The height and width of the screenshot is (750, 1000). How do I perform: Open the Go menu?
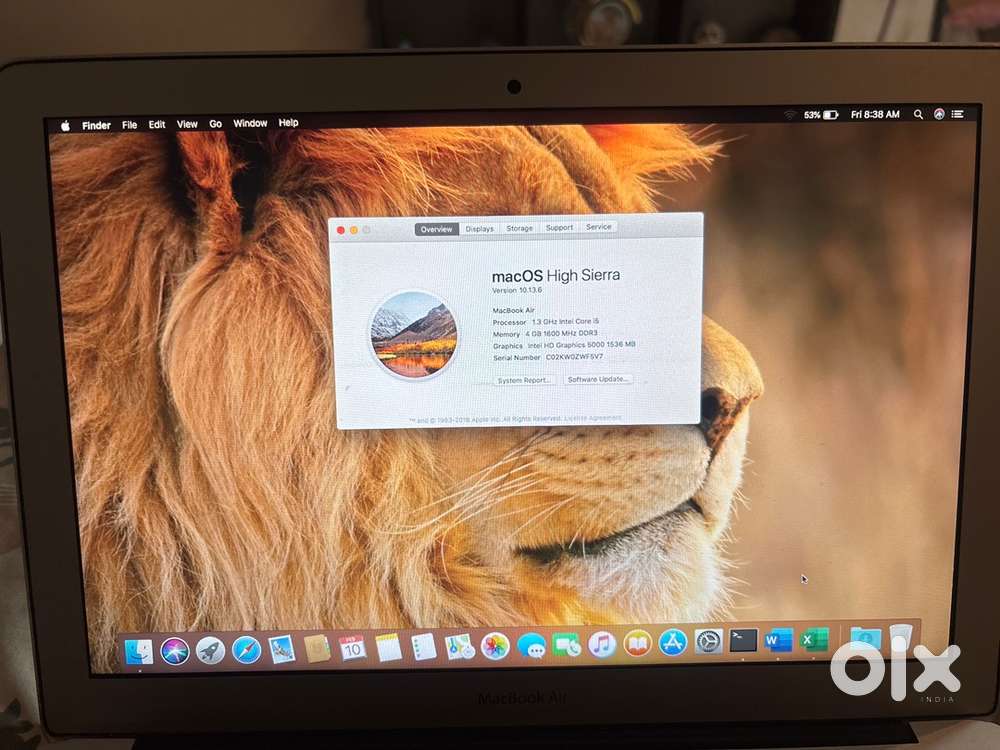tap(216, 124)
